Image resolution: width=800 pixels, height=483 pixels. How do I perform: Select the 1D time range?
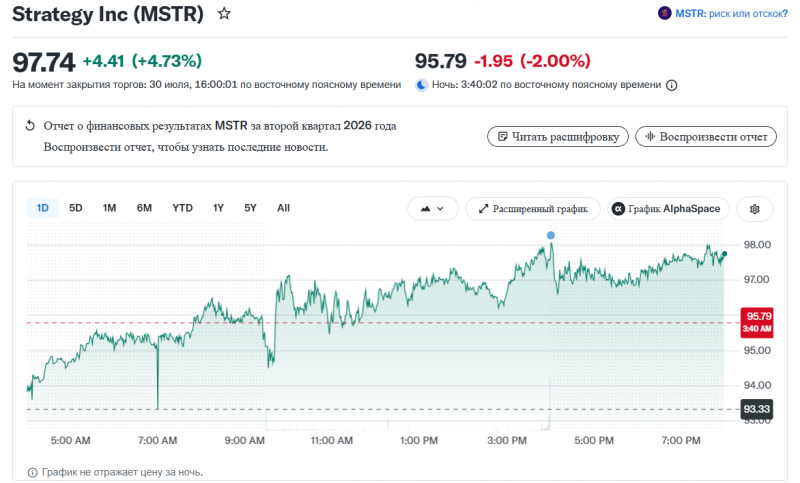(42, 208)
